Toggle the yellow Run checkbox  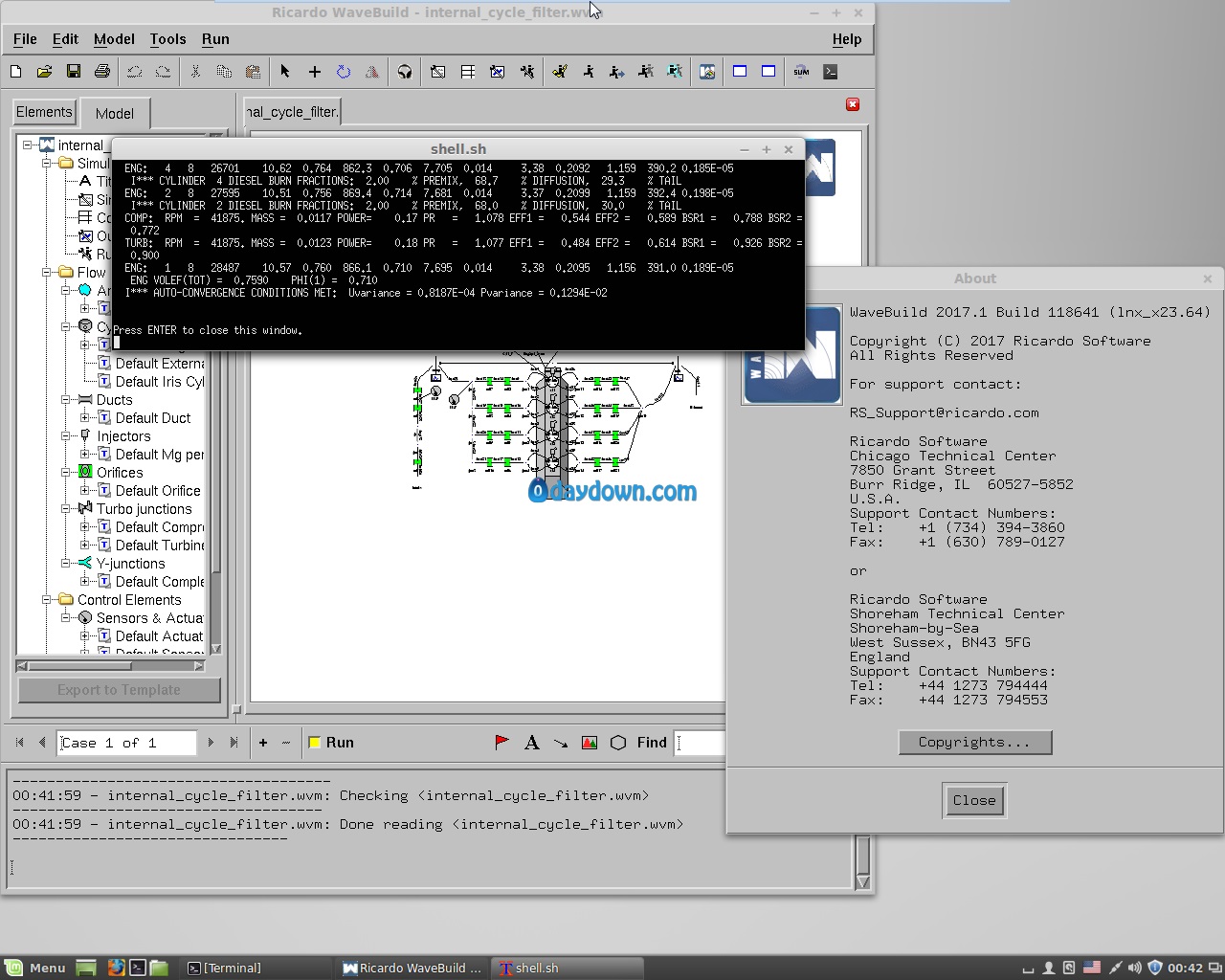click(x=314, y=743)
